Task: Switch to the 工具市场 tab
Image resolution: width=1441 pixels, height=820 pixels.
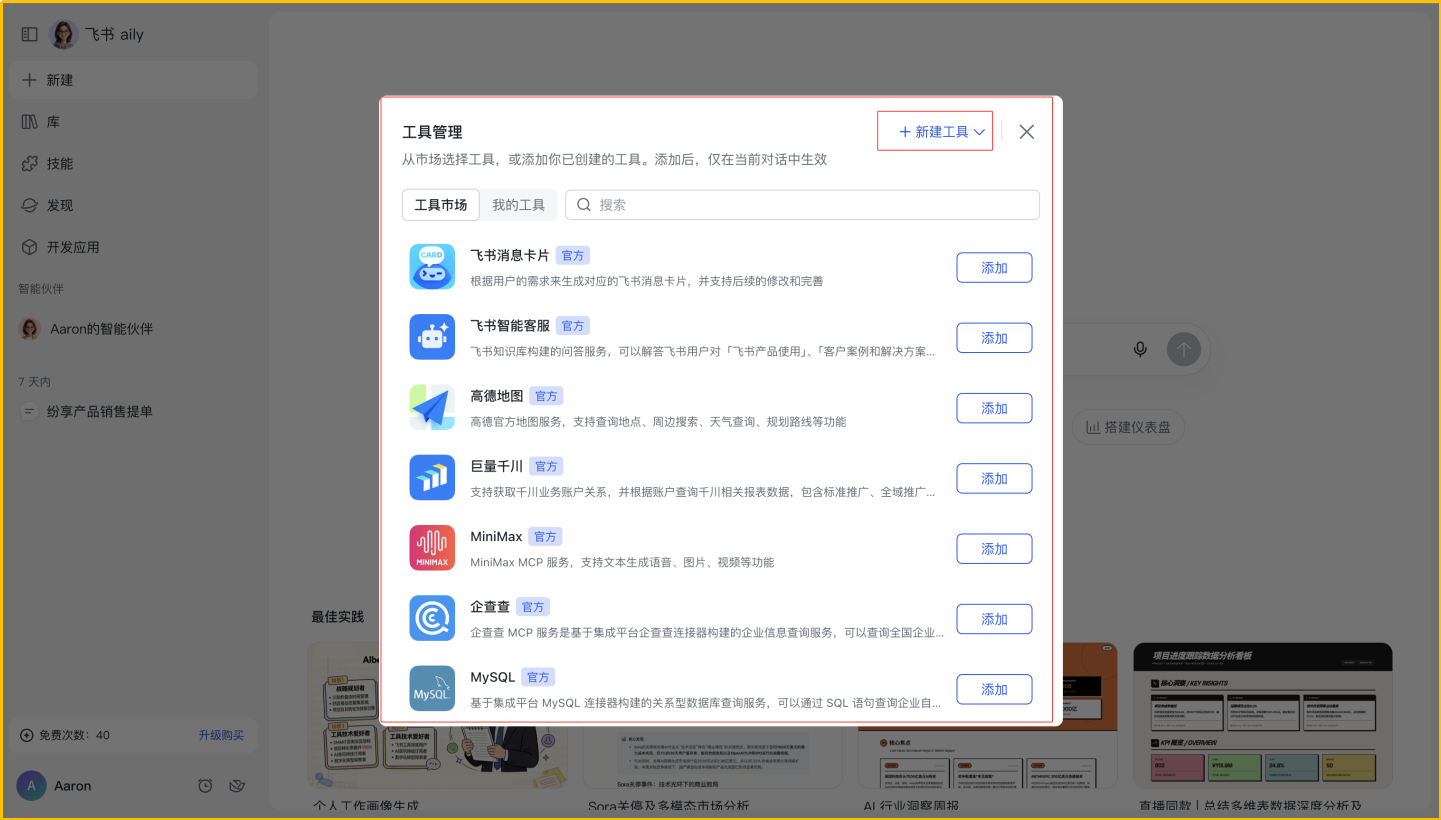Action: coord(441,205)
